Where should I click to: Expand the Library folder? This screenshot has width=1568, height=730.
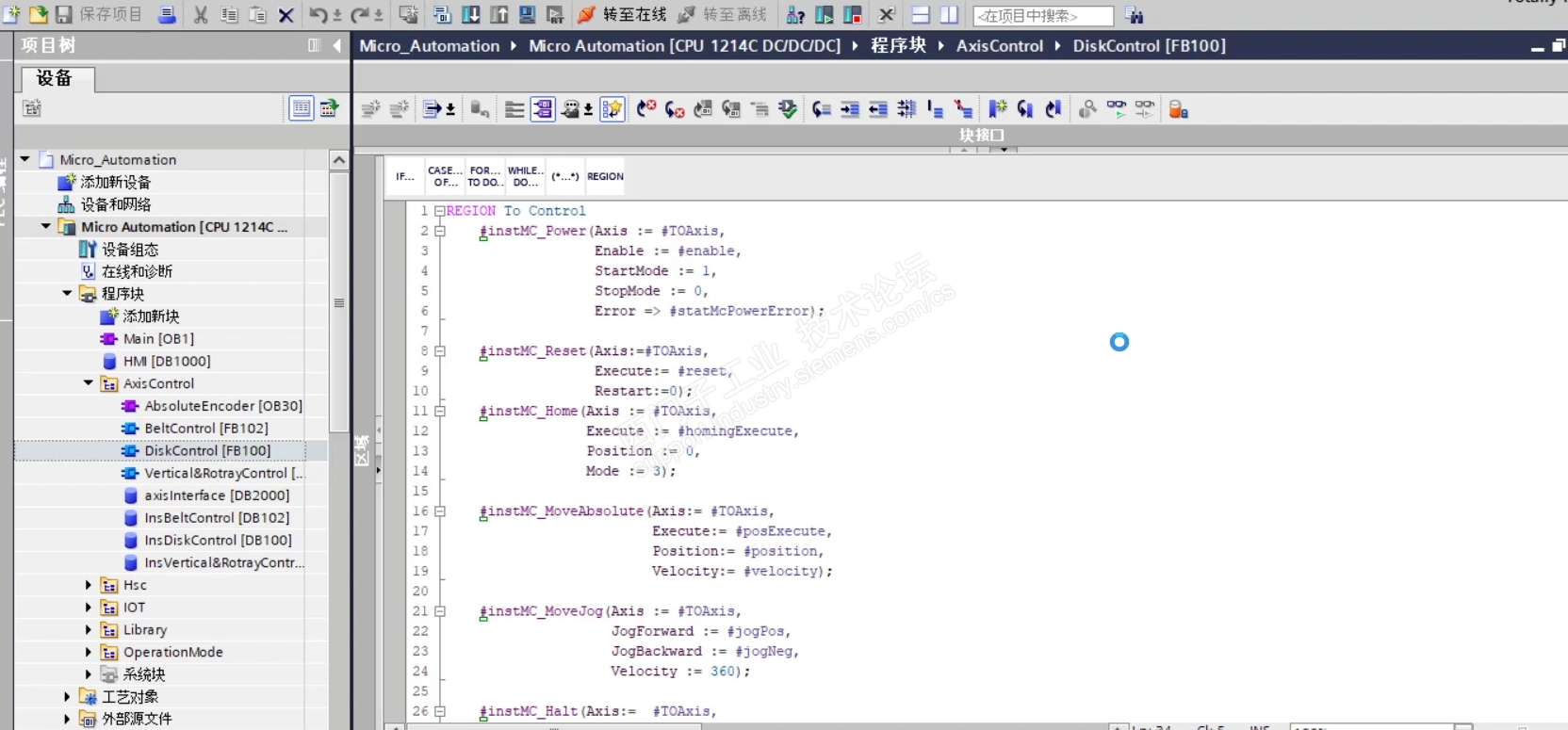tap(89, 629)
